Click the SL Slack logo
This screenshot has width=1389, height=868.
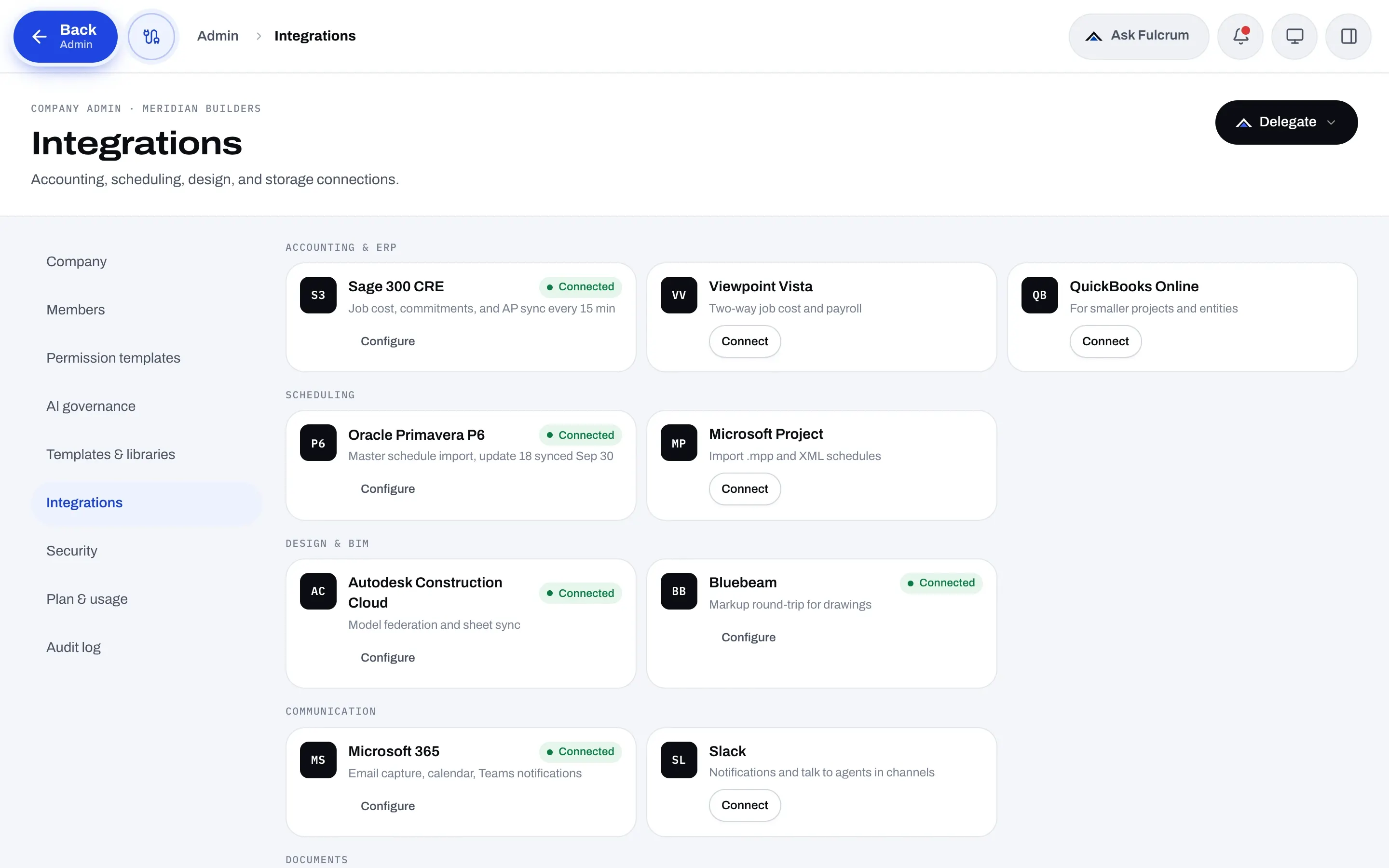[679, 760]
